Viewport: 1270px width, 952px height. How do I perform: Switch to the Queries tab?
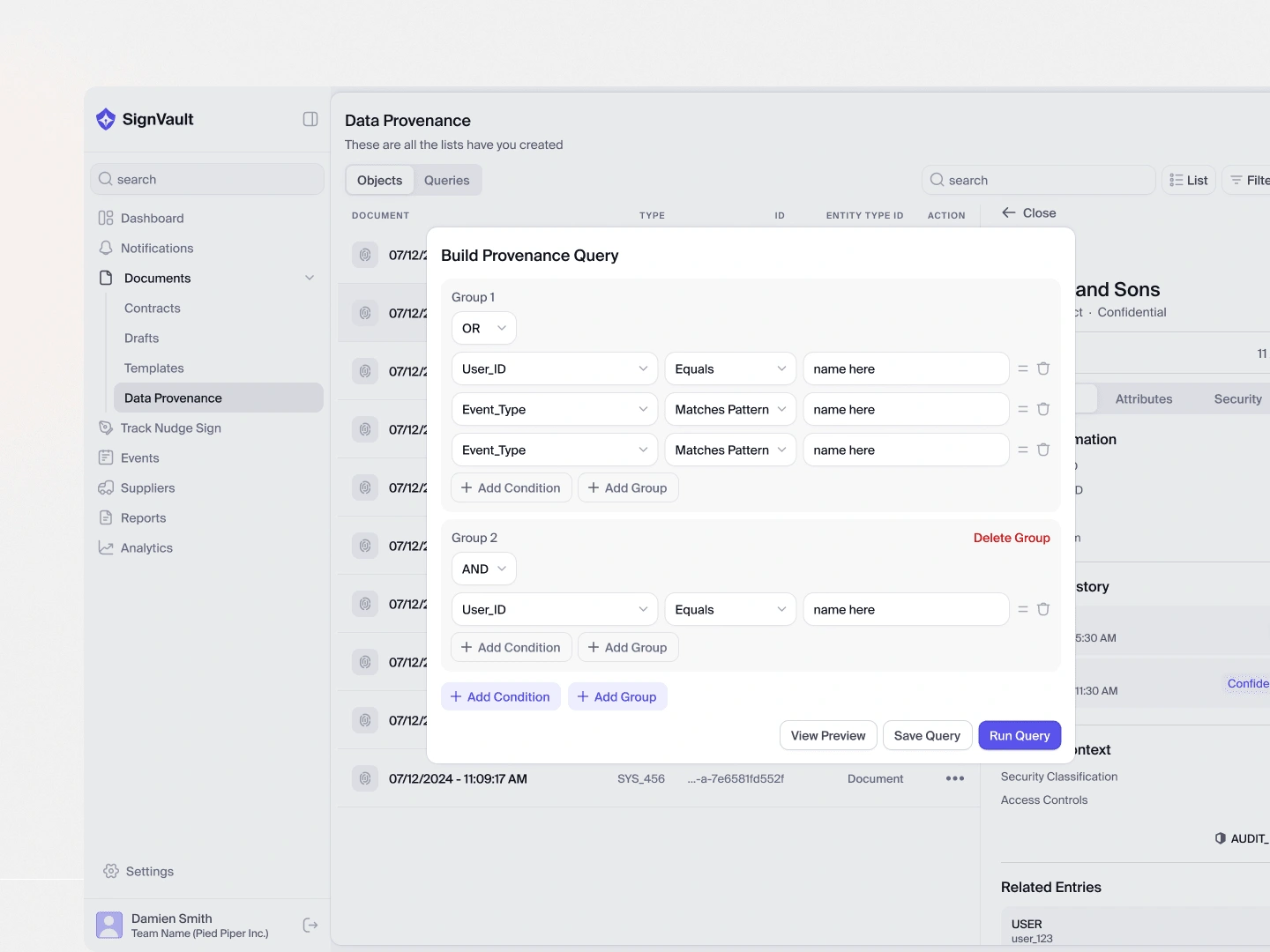tap(446, 180)
